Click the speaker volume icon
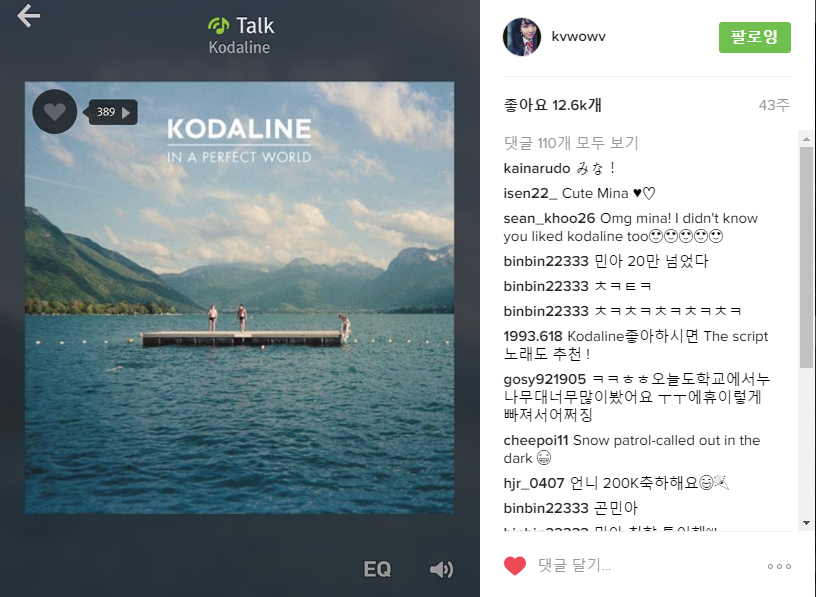Image resolution: width=816 pixels, height=597 pixels. tap(441, 569)
